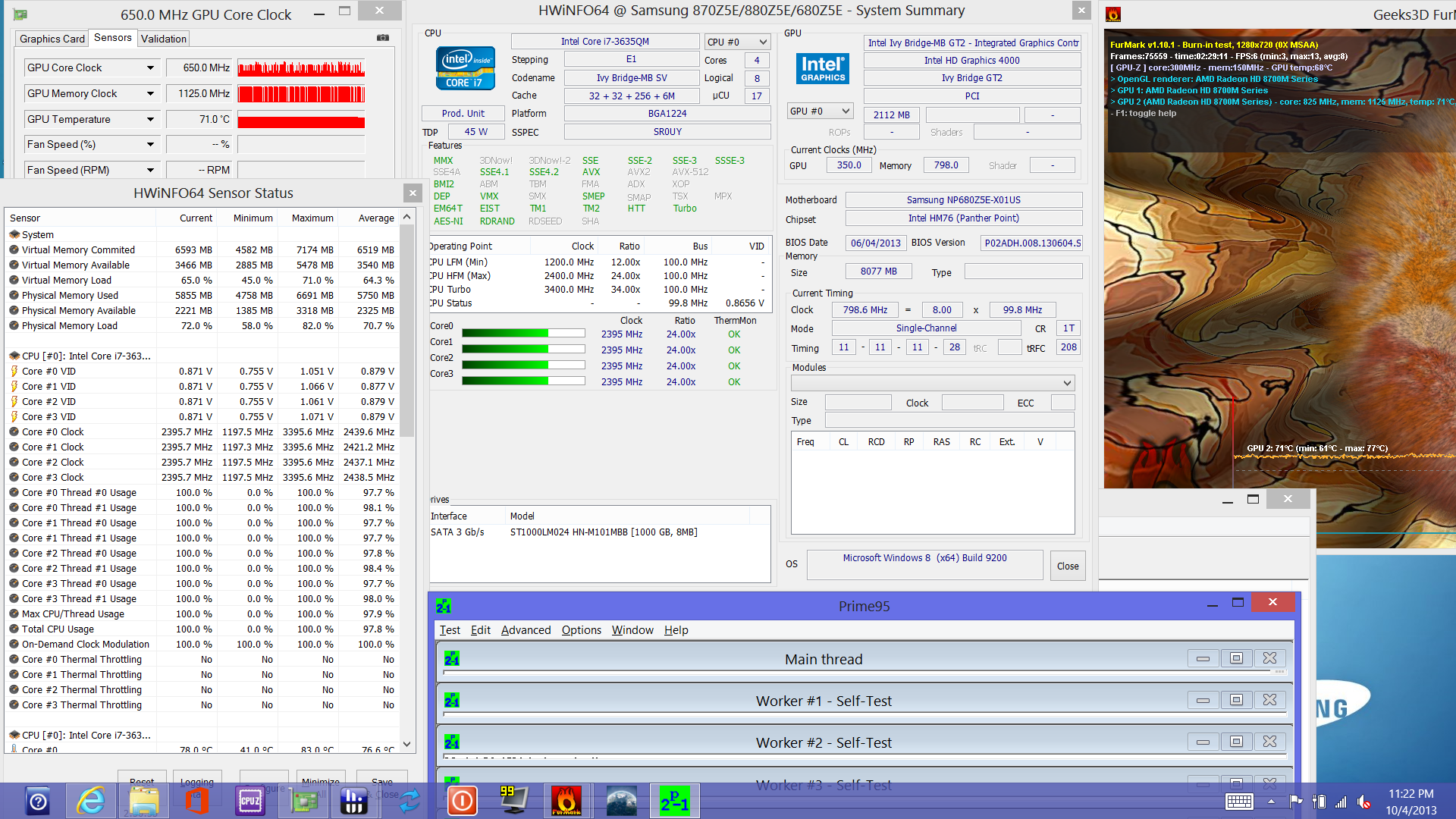This screenshot has height=819, width=1456.
Task: Open the Prime95 Test menu
Action: [x=450, y=629]
